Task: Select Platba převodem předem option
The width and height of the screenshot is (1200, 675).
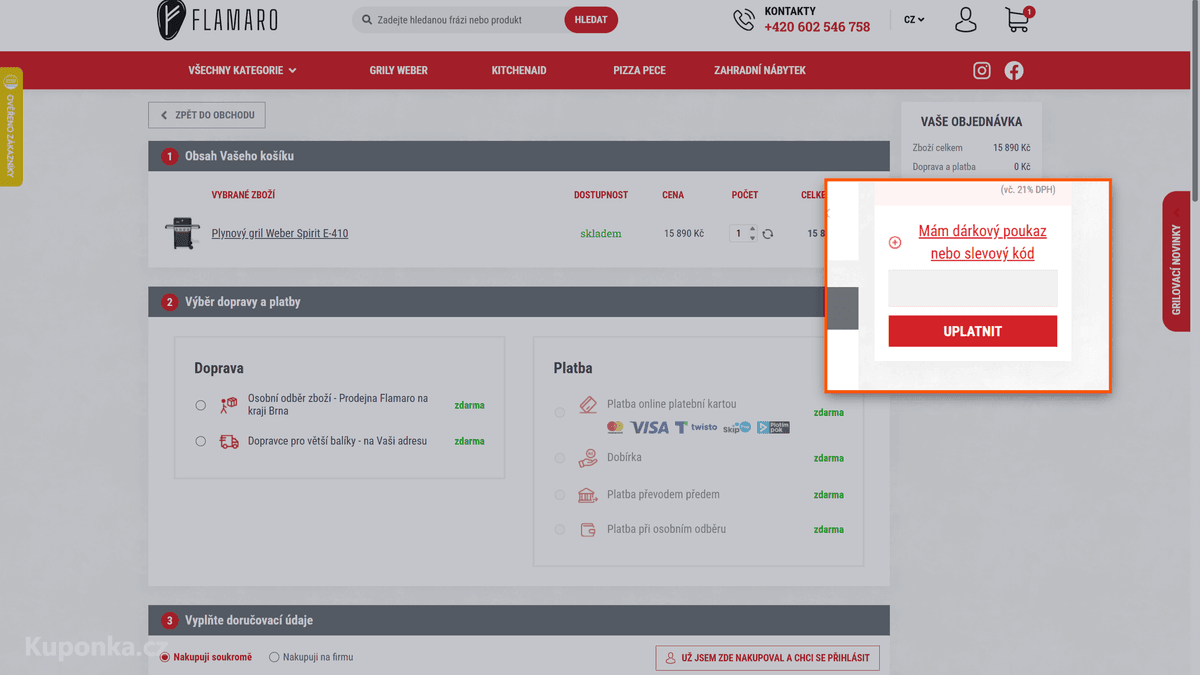Action: (x=560, y=495)
